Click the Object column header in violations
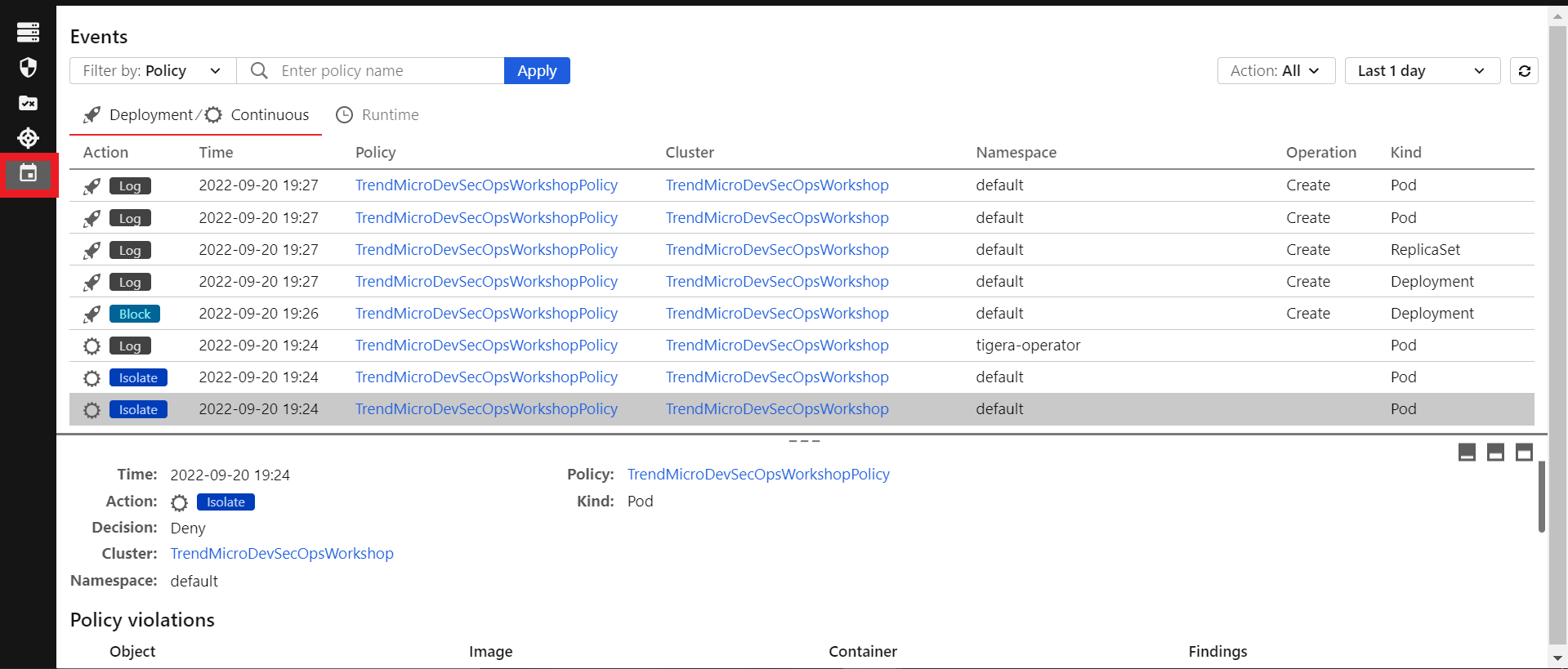 pos(132,652)
